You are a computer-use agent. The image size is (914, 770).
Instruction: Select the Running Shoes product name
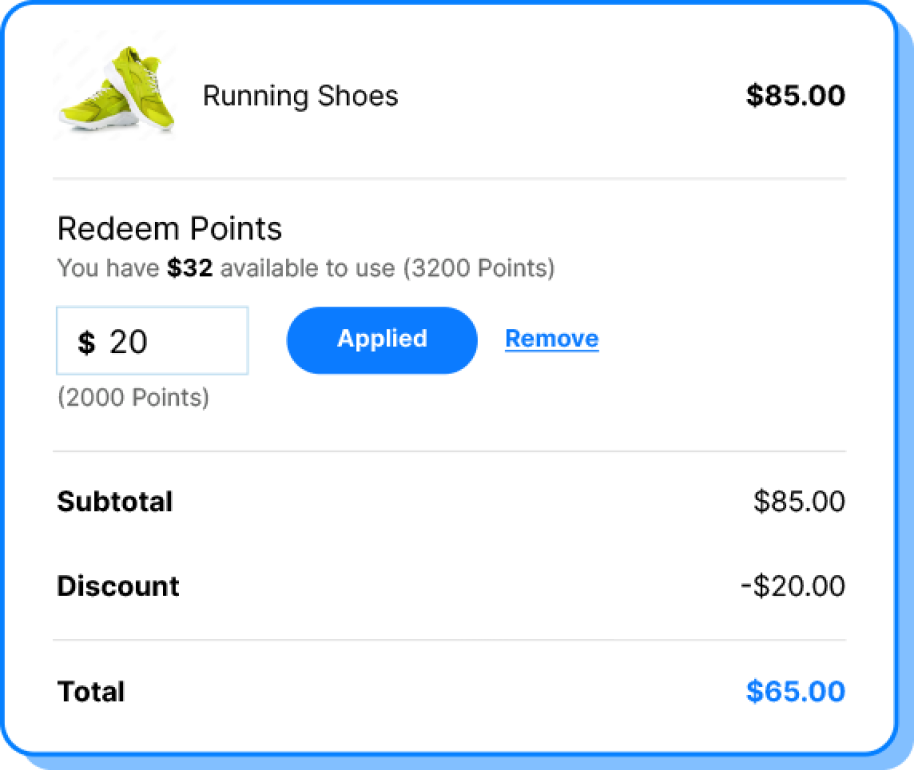[x=300, y=96]
